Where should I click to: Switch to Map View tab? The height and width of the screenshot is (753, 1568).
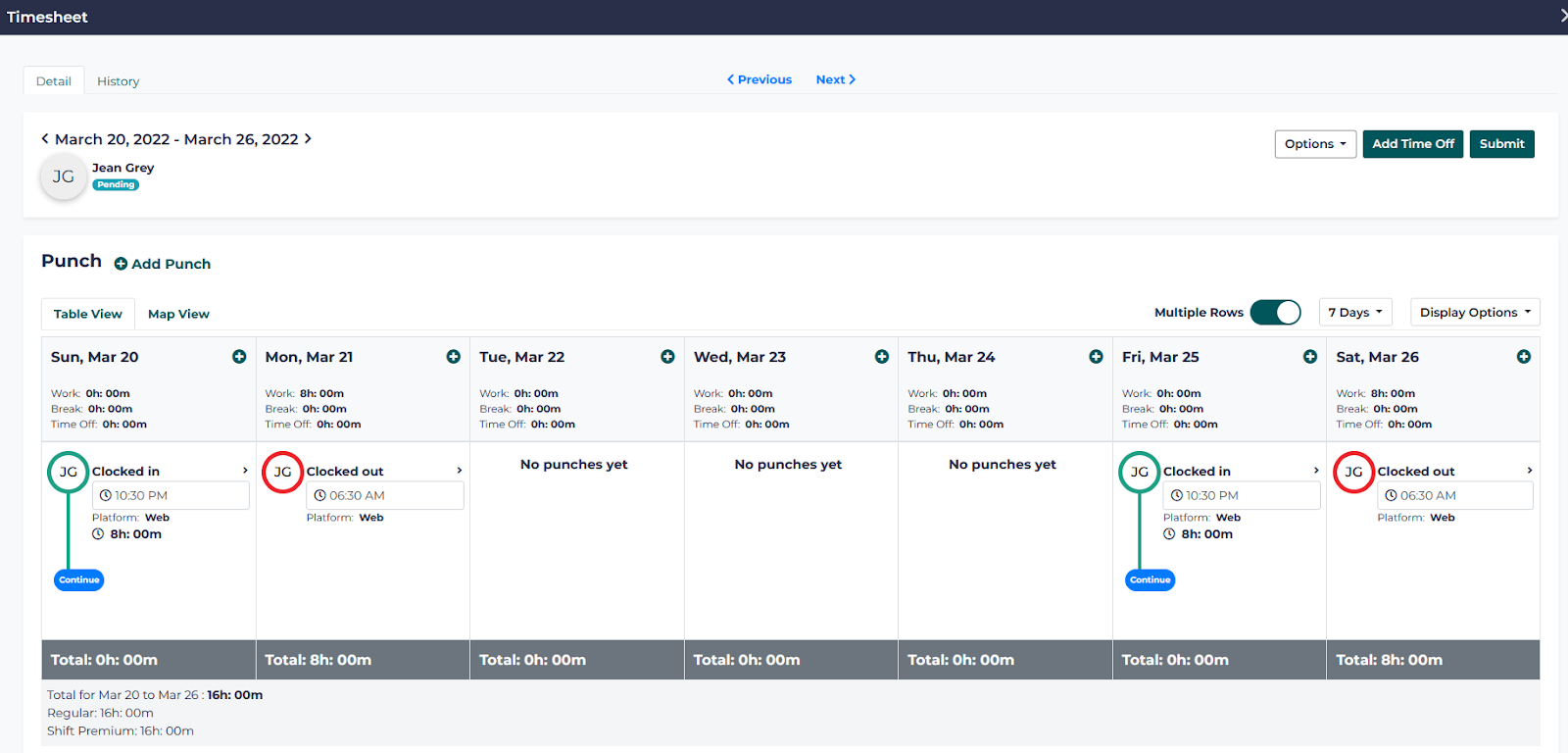click(178, 314)
